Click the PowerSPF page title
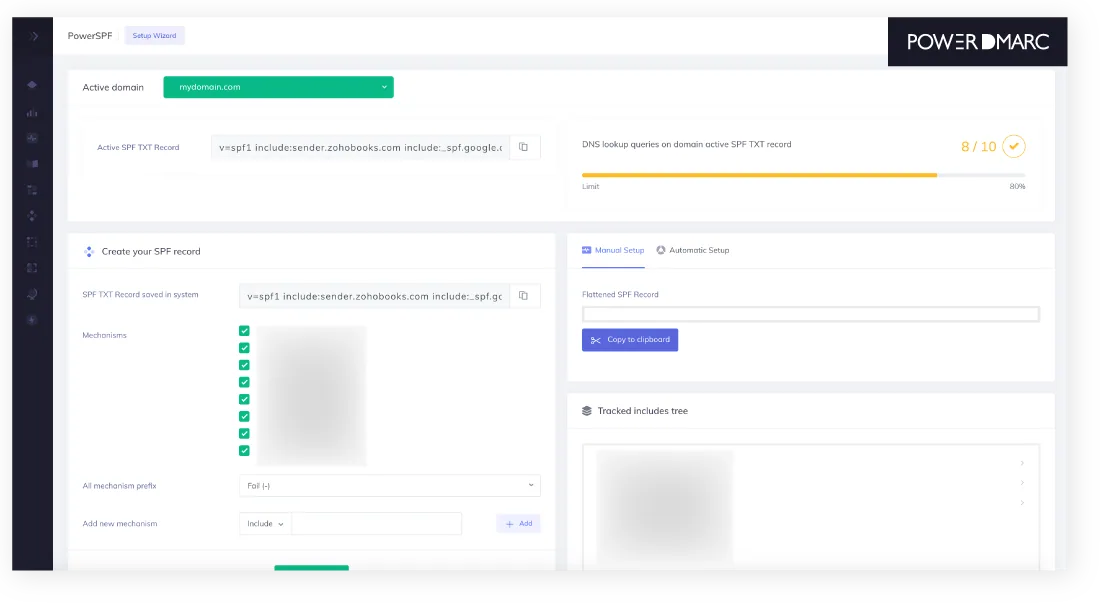This screenshot has width=1101, height=605. [90, 36]
